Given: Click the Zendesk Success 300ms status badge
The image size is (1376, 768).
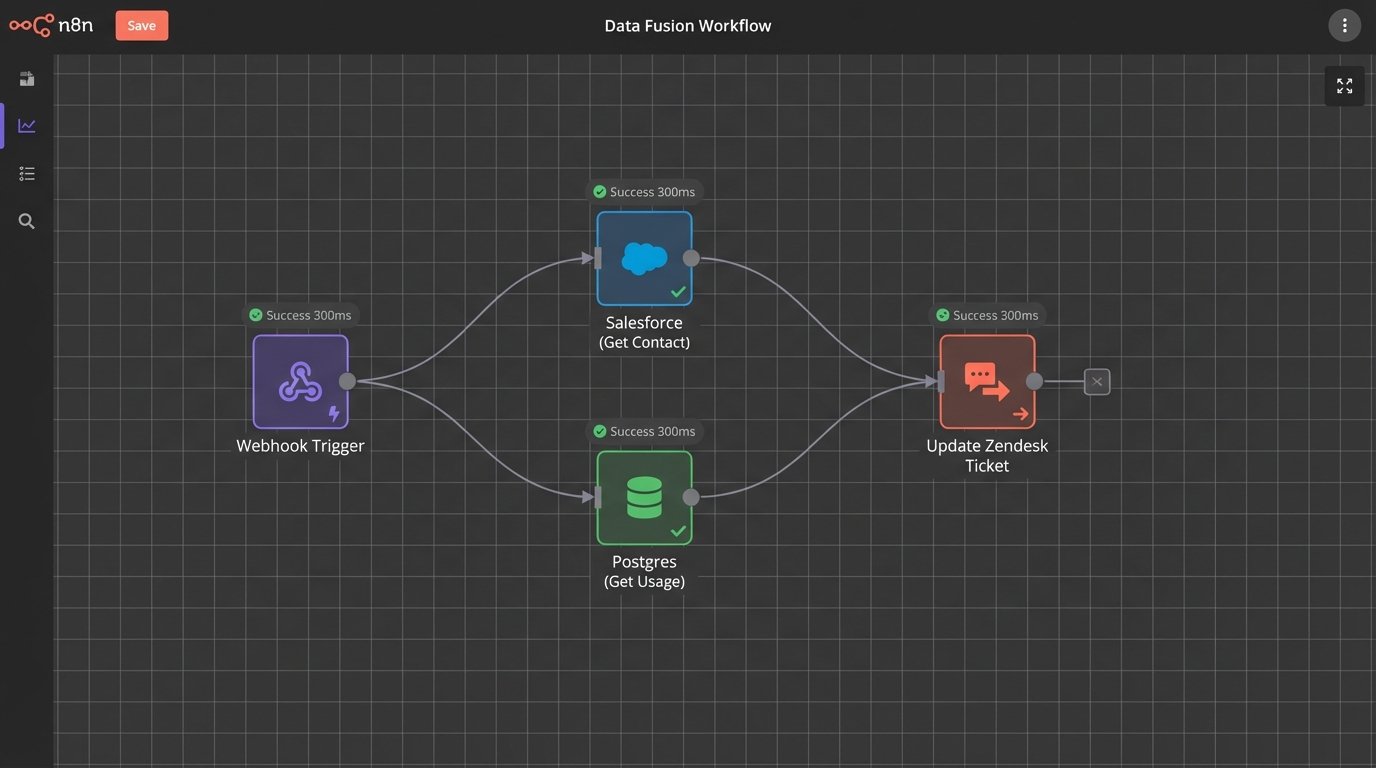Looking at the screenshot, I should 987,315.
